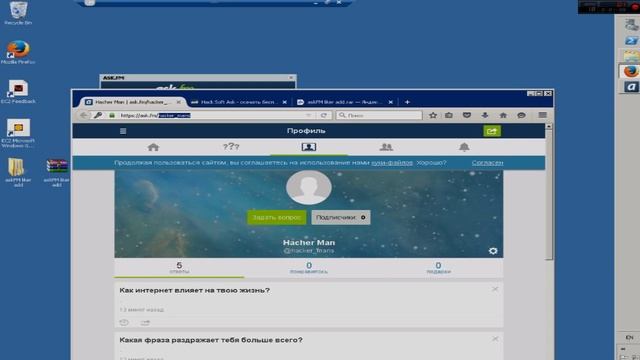This screenshot has width=640, height=360.
Task: Switch to the askFM liker add.rar browser tab
Action: coord(344,102)
